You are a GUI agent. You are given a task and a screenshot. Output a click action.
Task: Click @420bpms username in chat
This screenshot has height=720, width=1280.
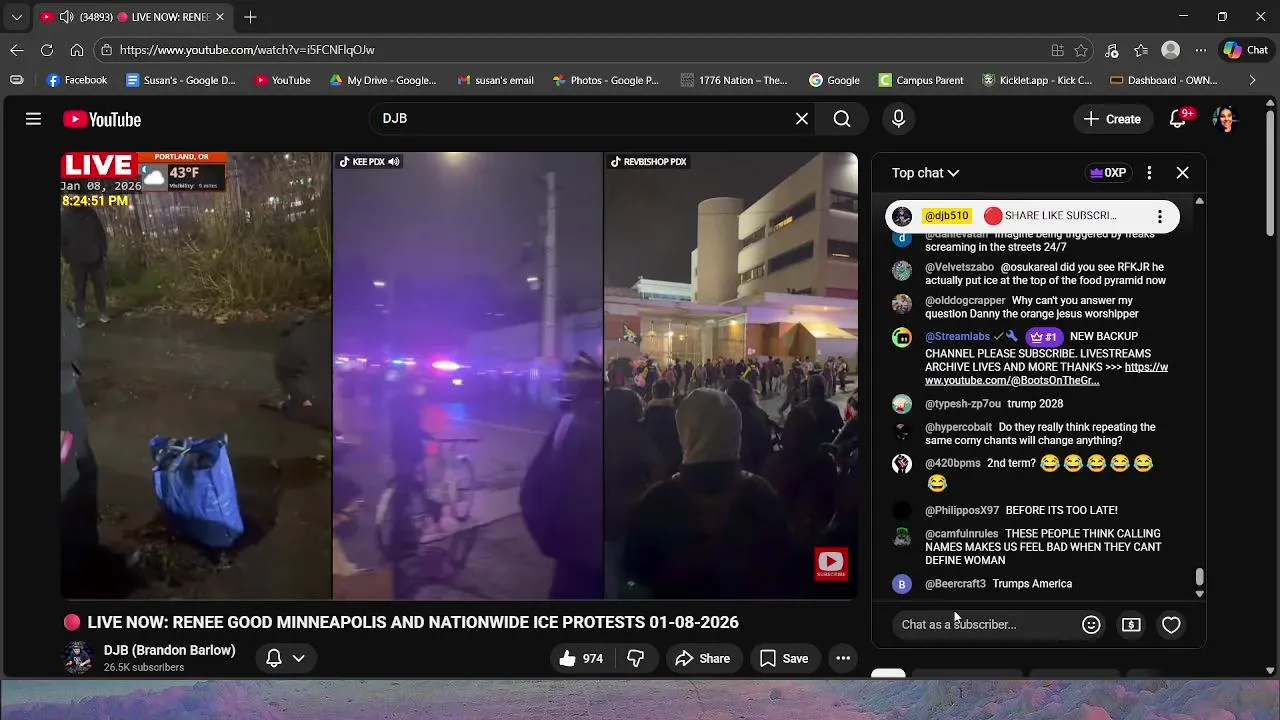tap(952, 464)
